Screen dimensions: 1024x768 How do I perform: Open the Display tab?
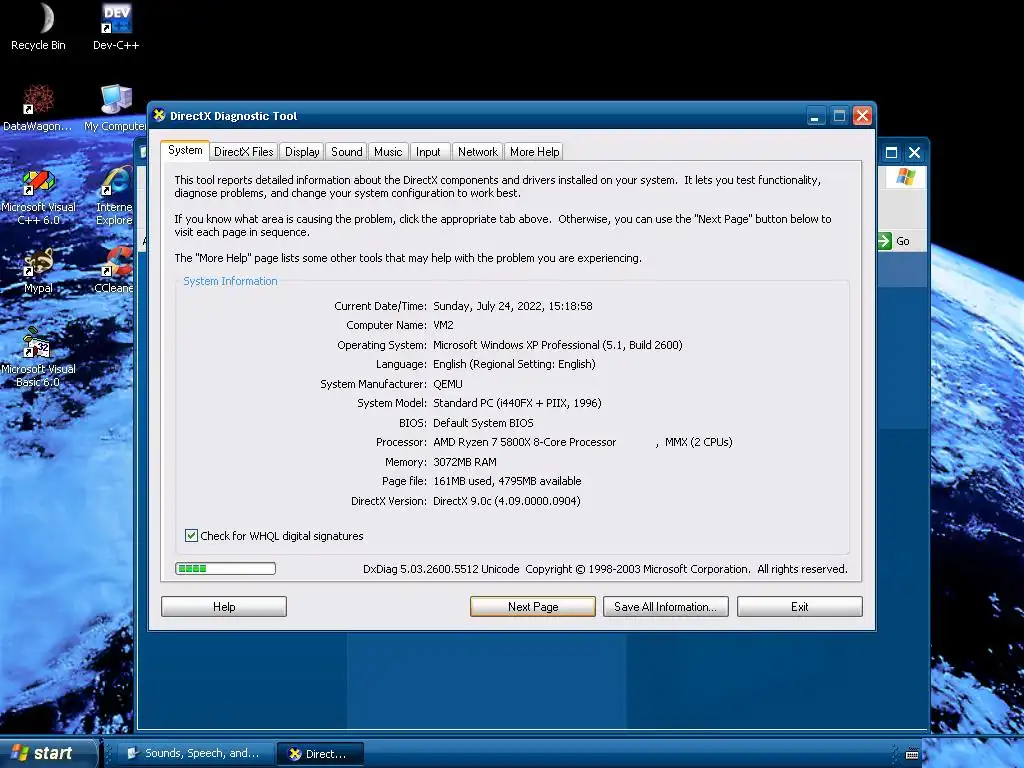click(302, 152)
